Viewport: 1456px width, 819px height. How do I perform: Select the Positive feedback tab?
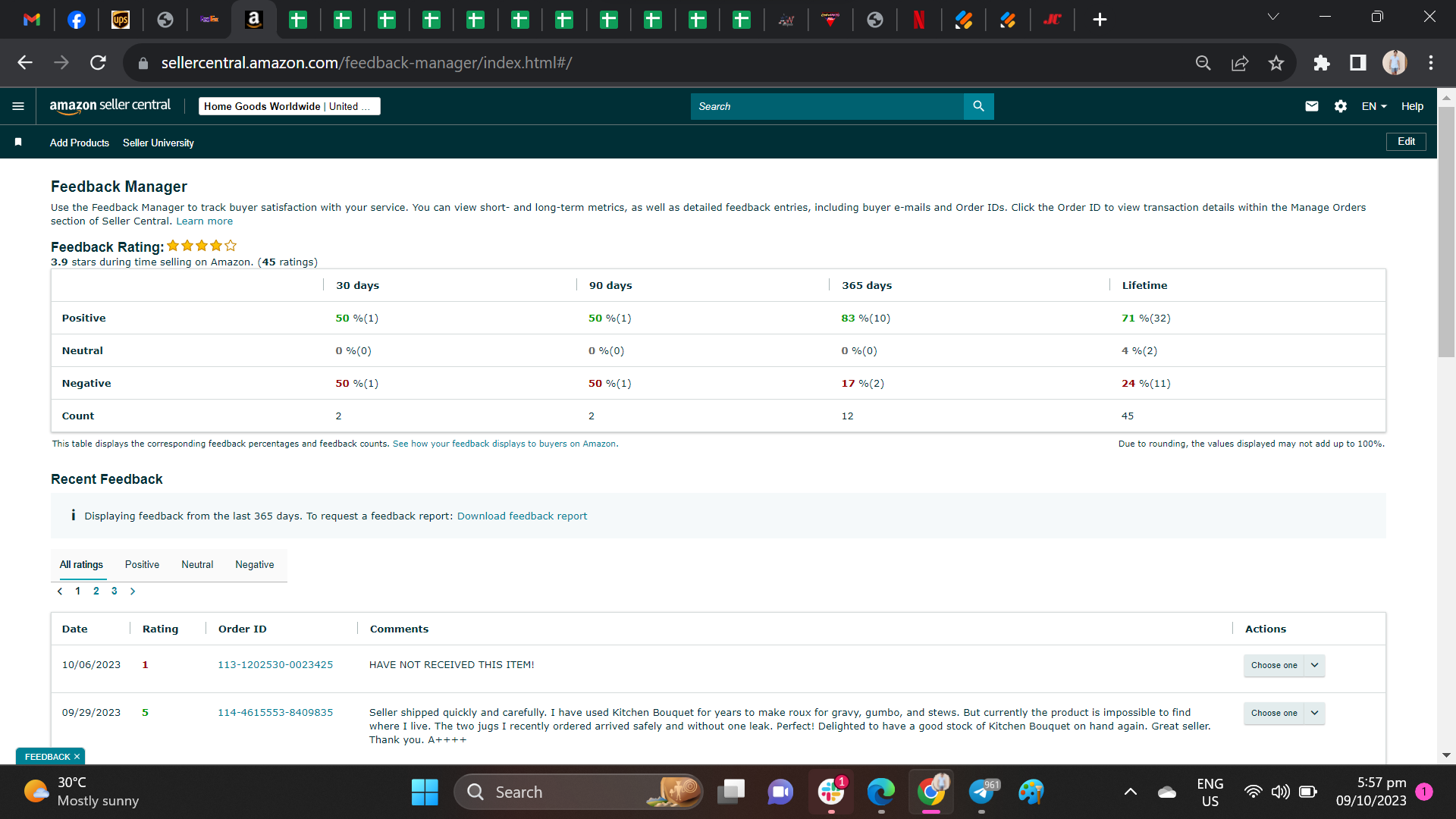pyautogui.click(x=142, y=564)
